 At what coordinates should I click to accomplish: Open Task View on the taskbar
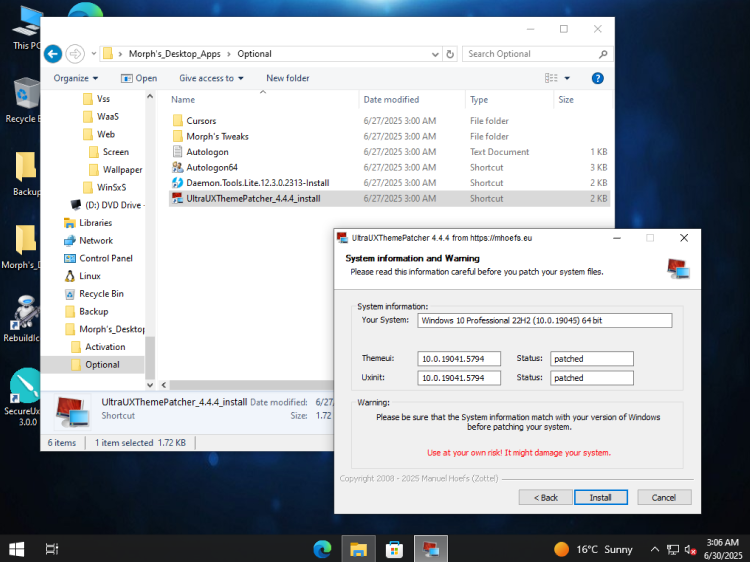coord(52,549)
